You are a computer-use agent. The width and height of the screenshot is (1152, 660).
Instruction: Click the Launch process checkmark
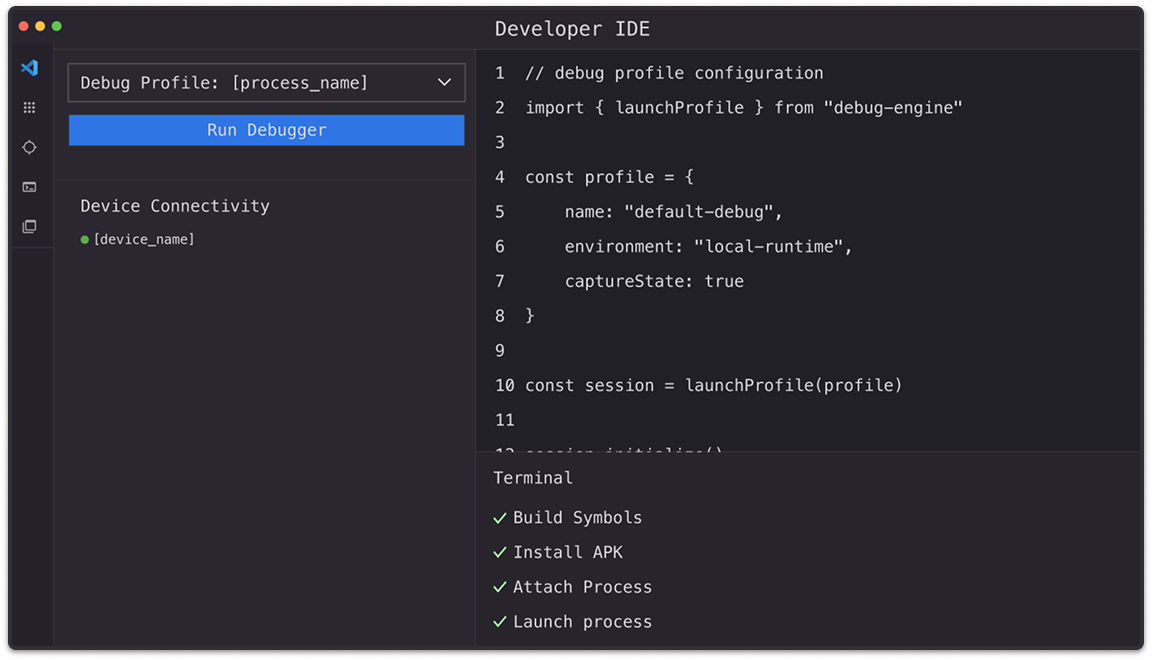pyautogui.click(x=500, y=622)
